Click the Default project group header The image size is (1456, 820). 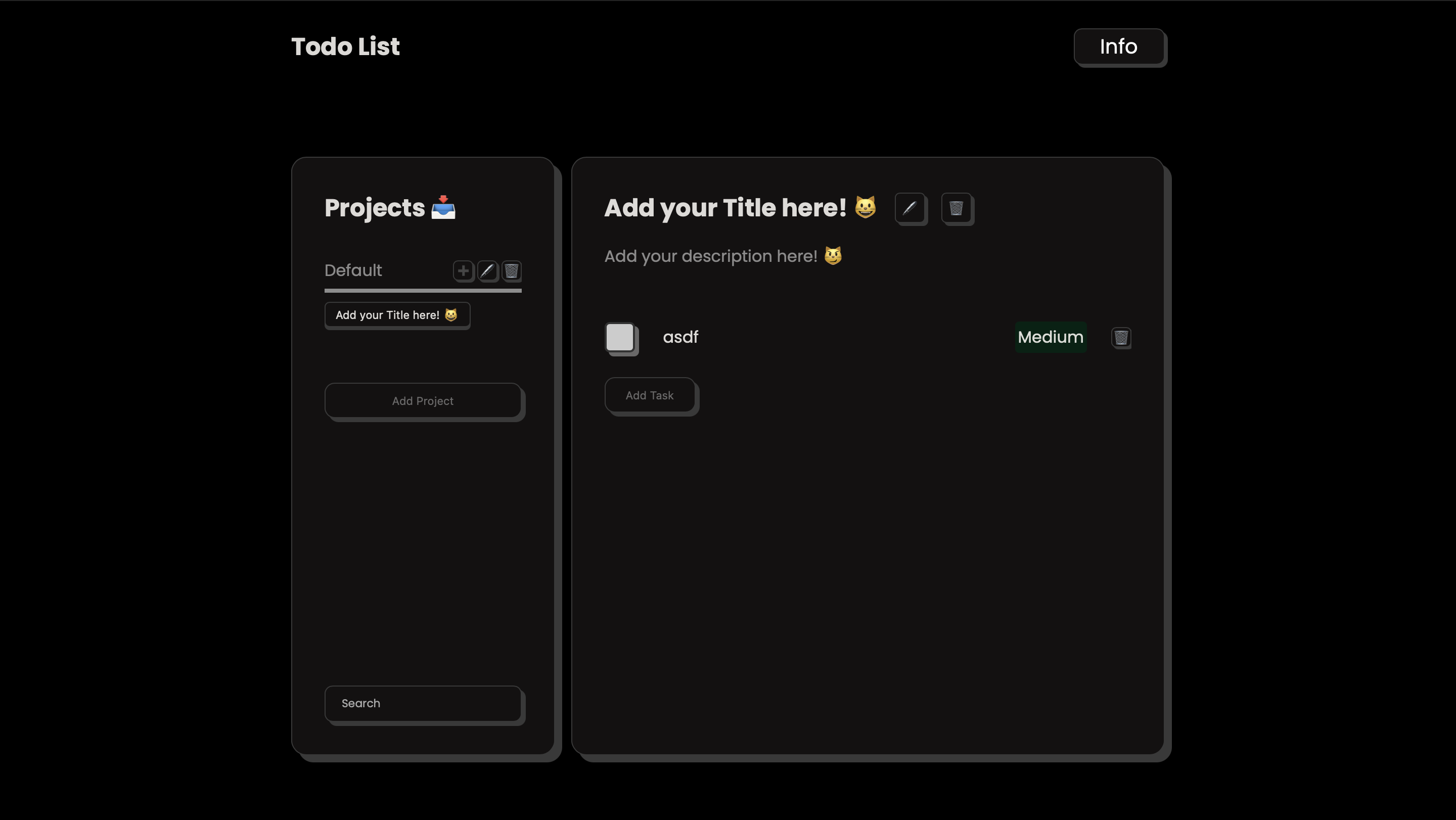tap(353, 270)
